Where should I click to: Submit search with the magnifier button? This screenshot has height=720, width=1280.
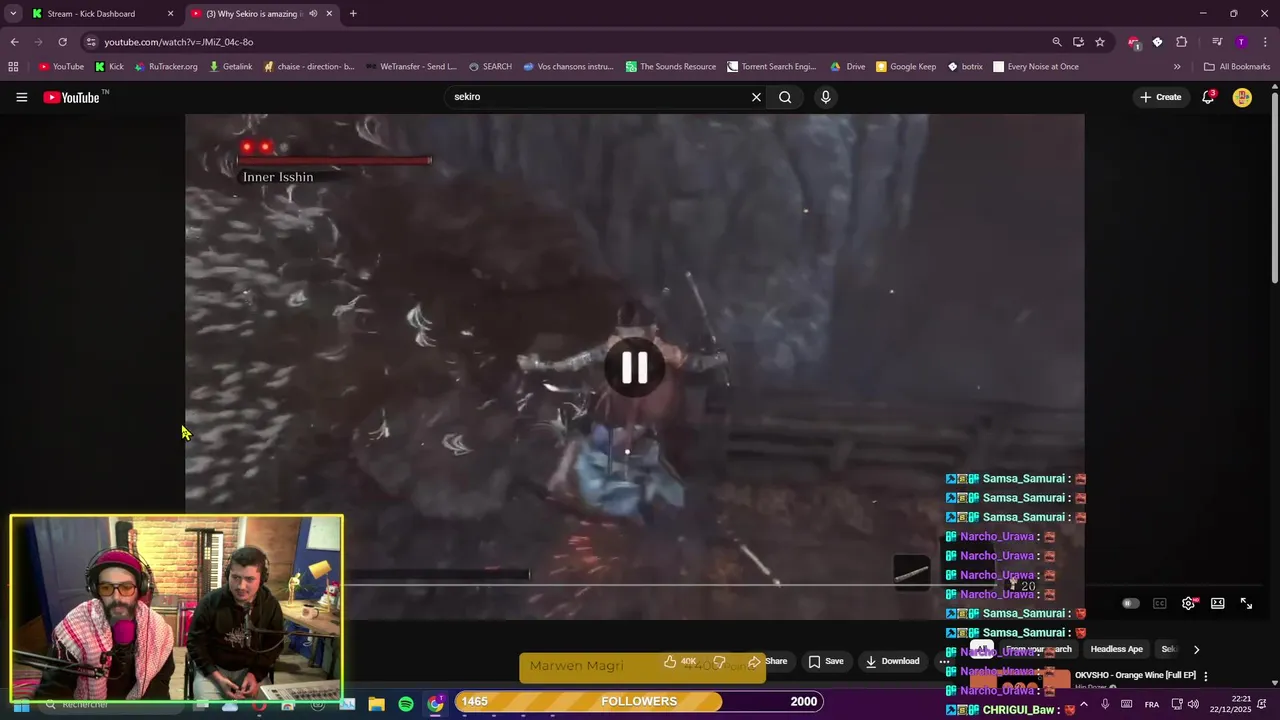(x=785, y=97)
